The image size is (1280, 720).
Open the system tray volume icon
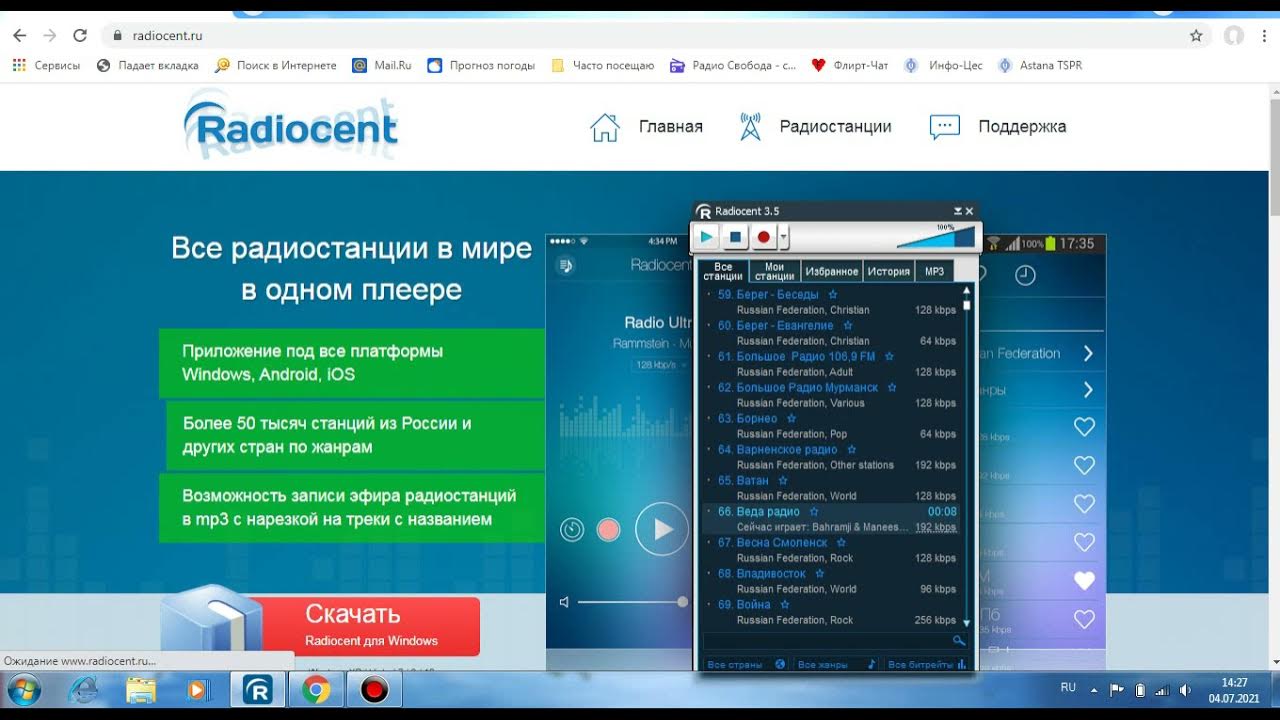(x=1185, y=690)
